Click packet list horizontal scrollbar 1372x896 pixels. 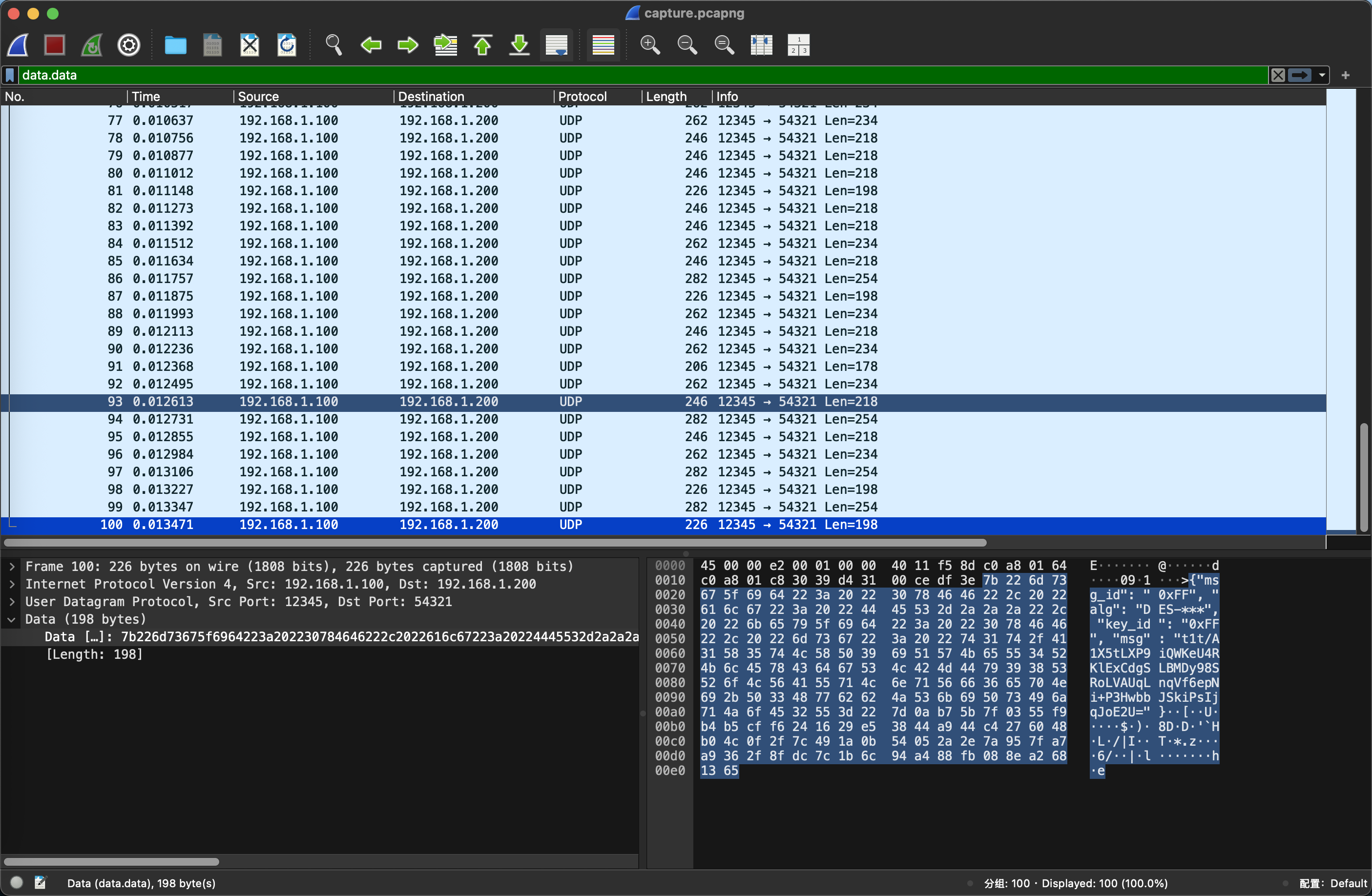(x=495, y=543)
